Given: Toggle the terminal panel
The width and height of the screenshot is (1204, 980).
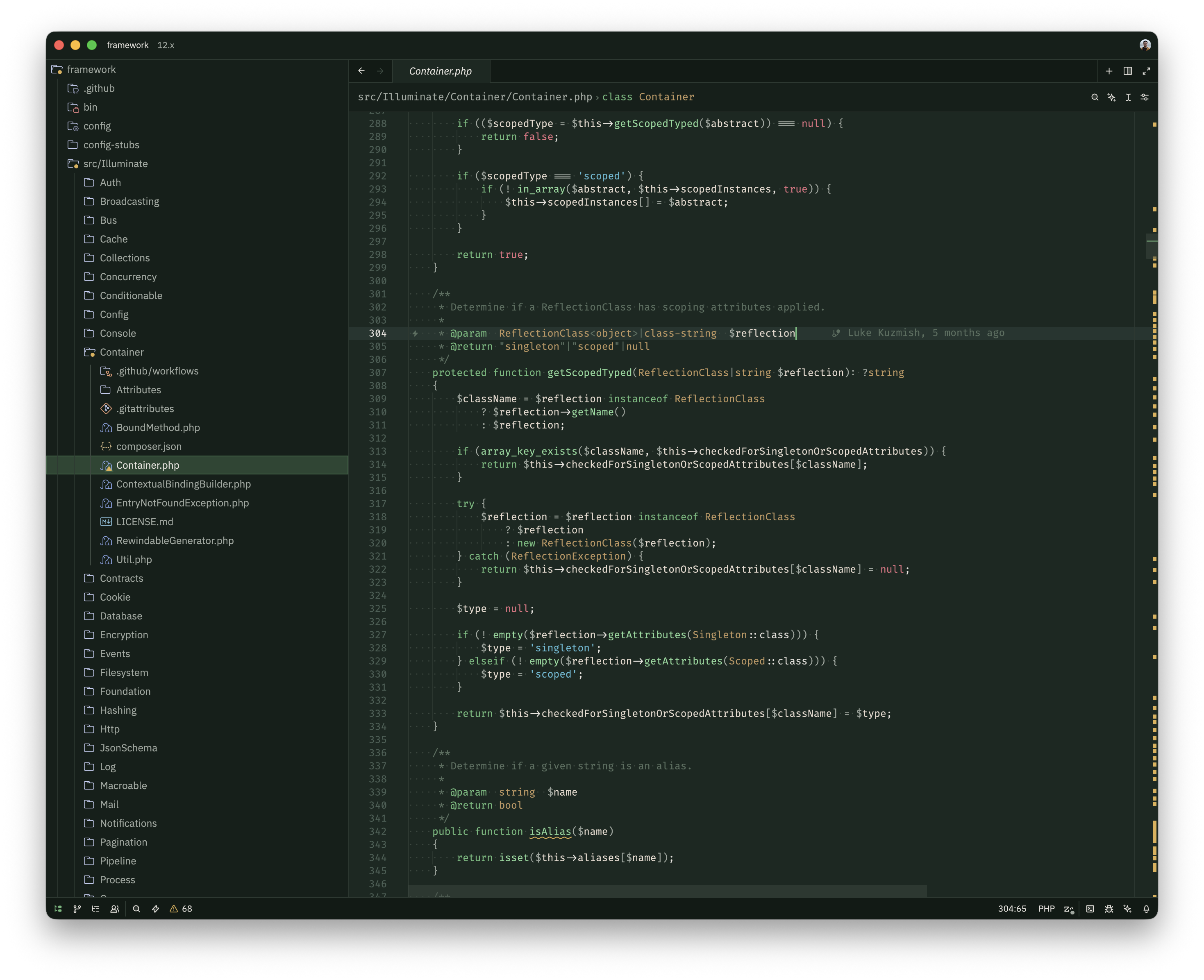Looking at the screenshot, I should click(x=1090, y=909).
